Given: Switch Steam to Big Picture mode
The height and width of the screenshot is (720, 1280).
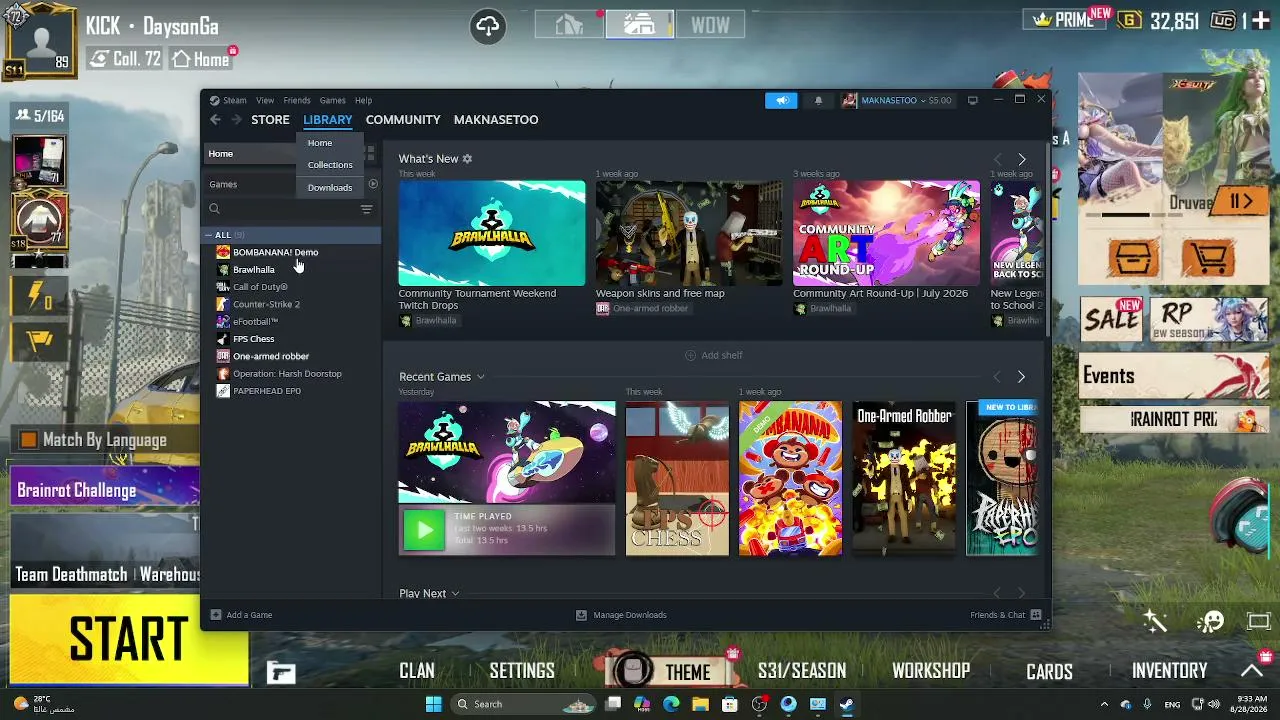Looking at the screenshot, I should coord(972,100).
